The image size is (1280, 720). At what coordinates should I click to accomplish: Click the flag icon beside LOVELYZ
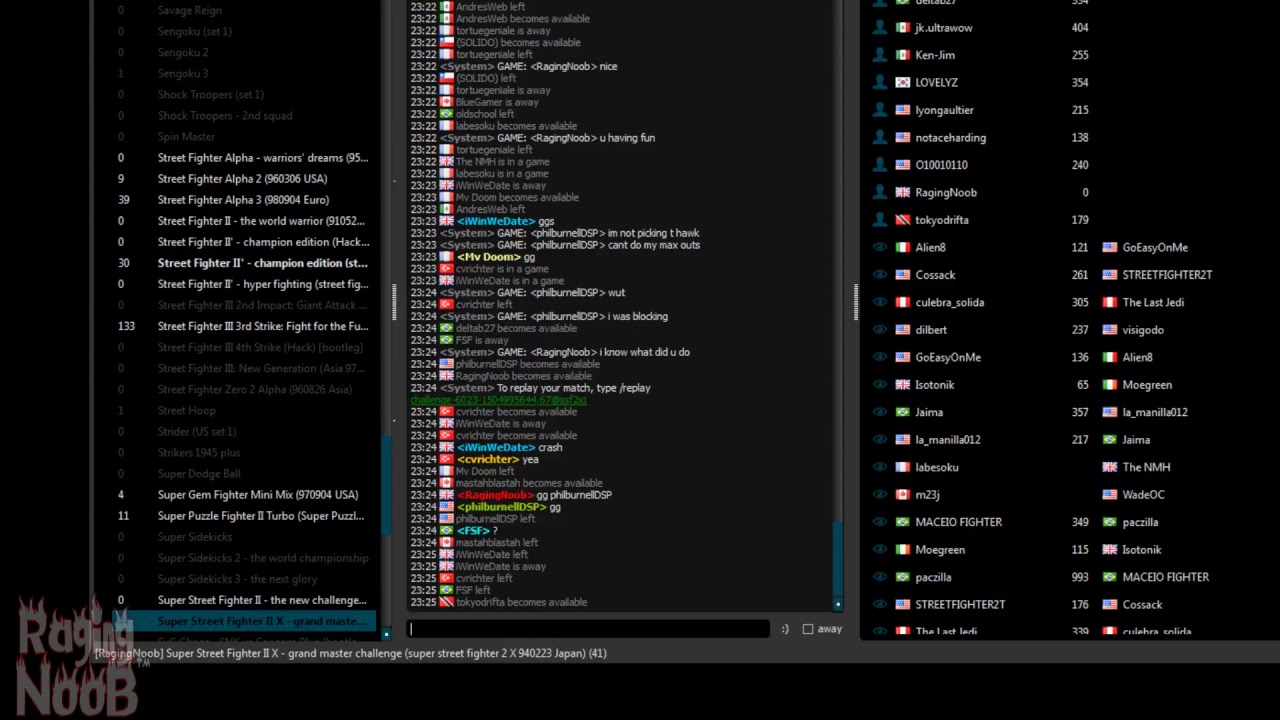[902, 83]
